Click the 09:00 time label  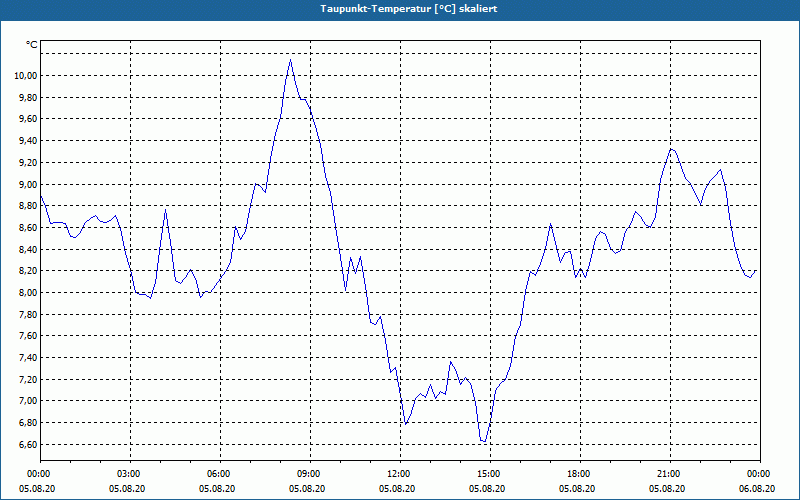(310, 474)
